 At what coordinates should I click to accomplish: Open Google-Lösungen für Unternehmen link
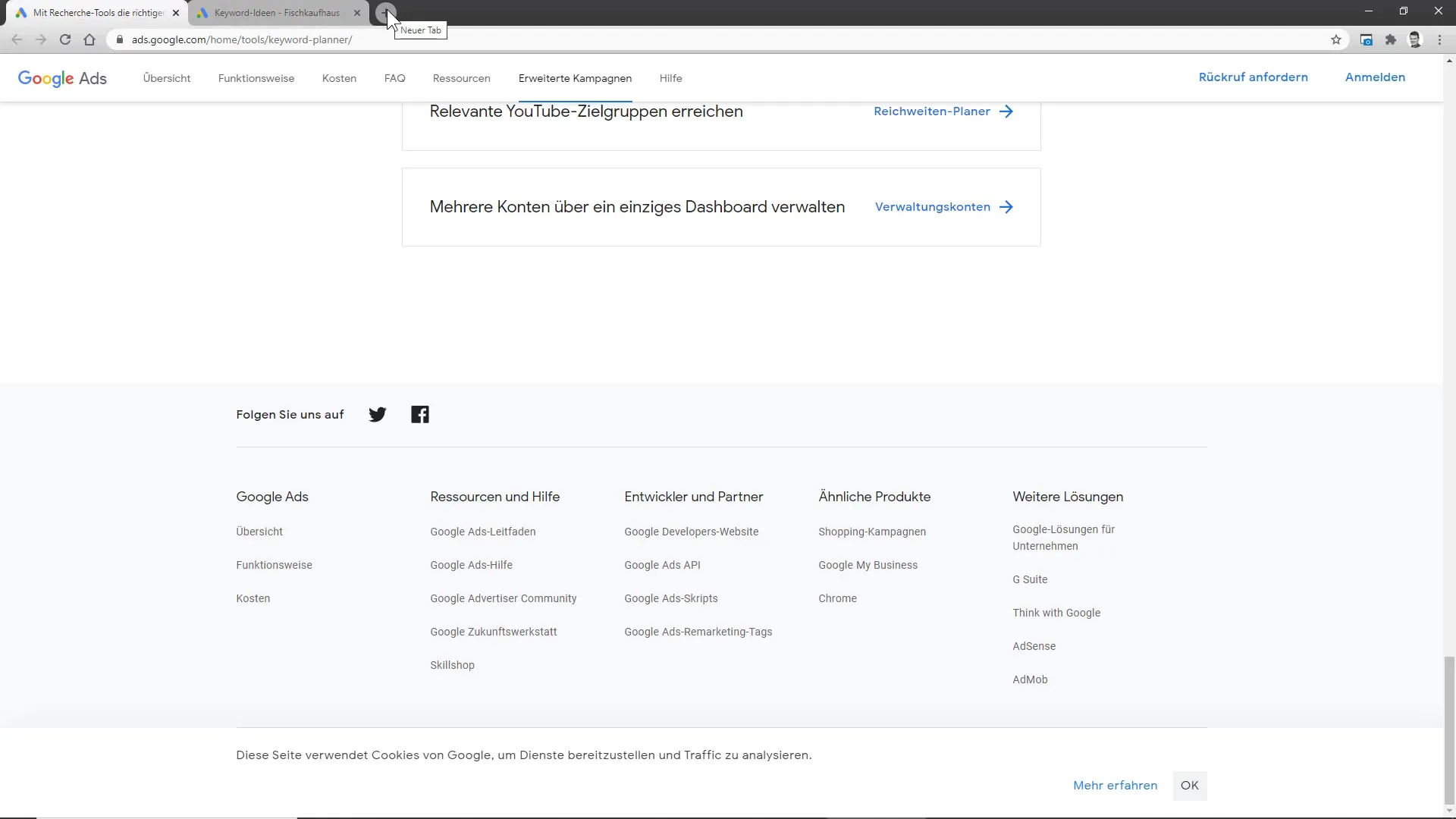tap(1063, 538)
